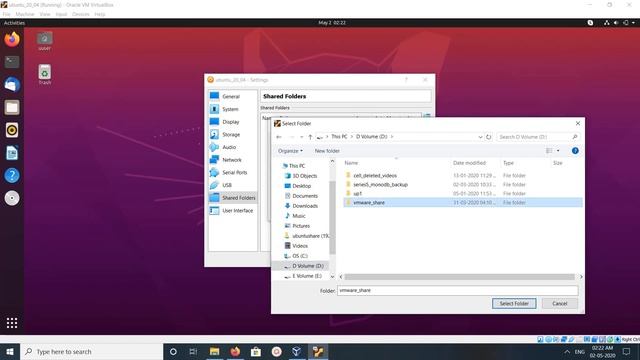Sort files by Date modified column

(x=469, y=163)
